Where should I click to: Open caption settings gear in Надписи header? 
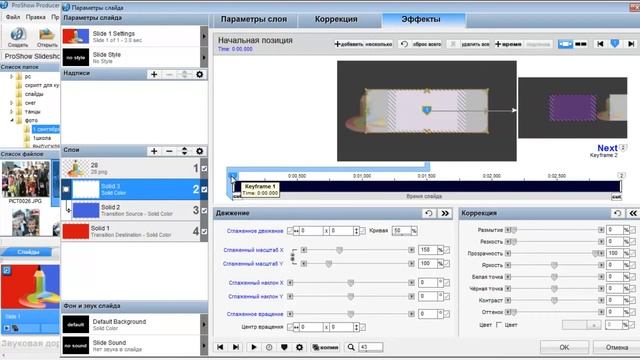[x=200, y=74]
